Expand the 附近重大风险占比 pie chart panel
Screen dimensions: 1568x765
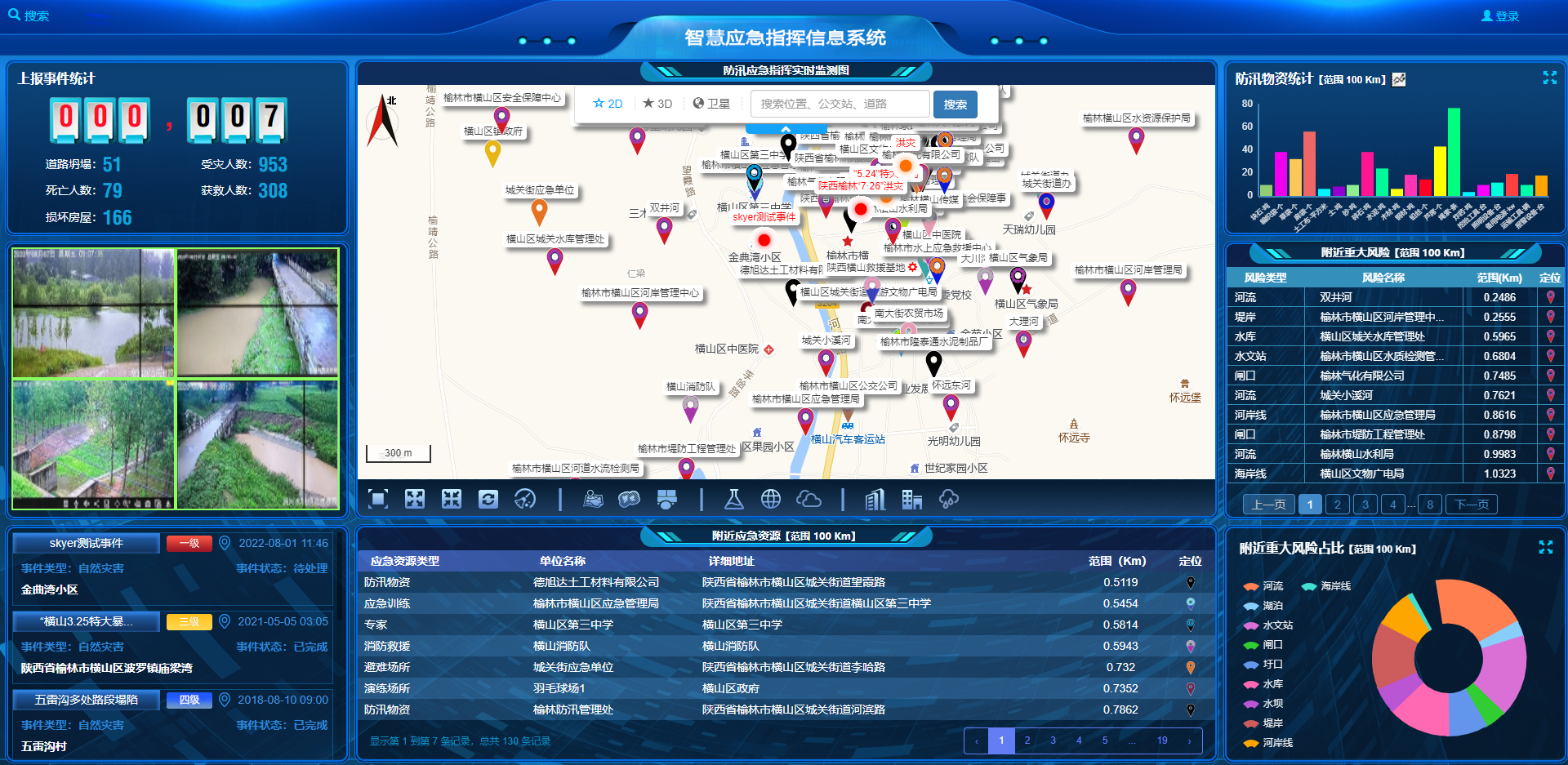click(1545, 547)
